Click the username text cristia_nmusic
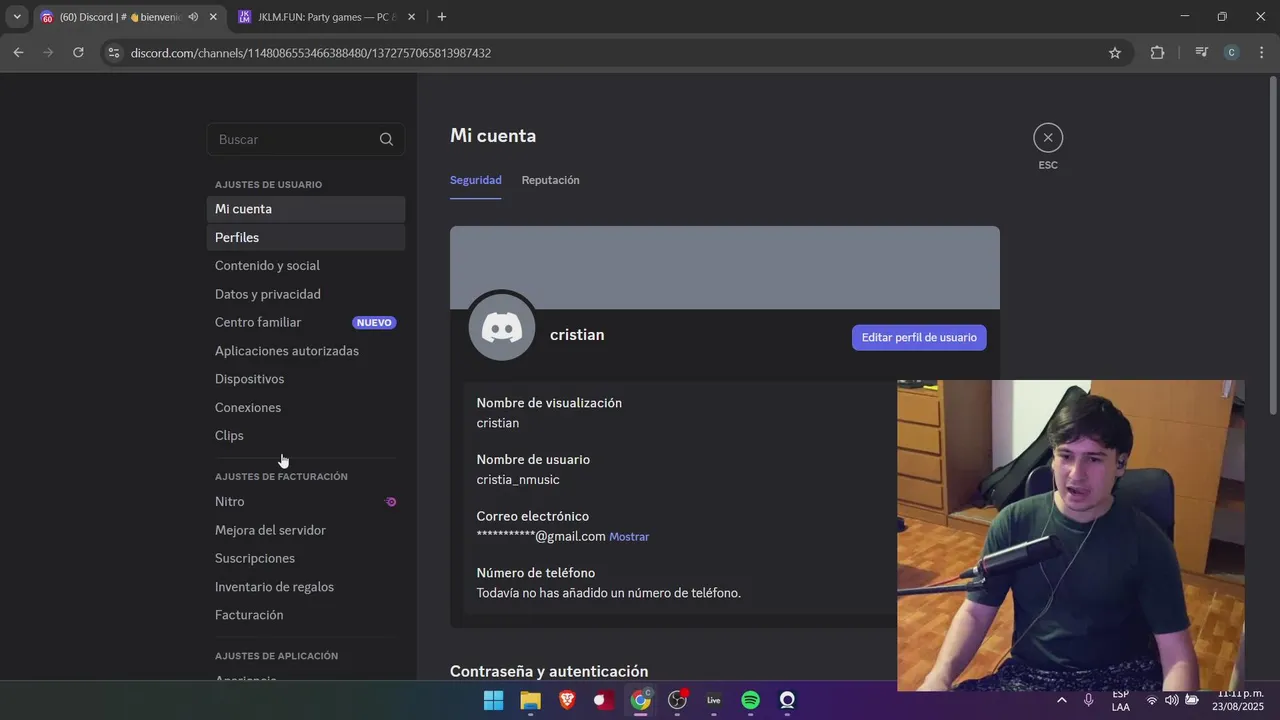The height and width of the screenshot is (720, 1280). click(518, 480)
